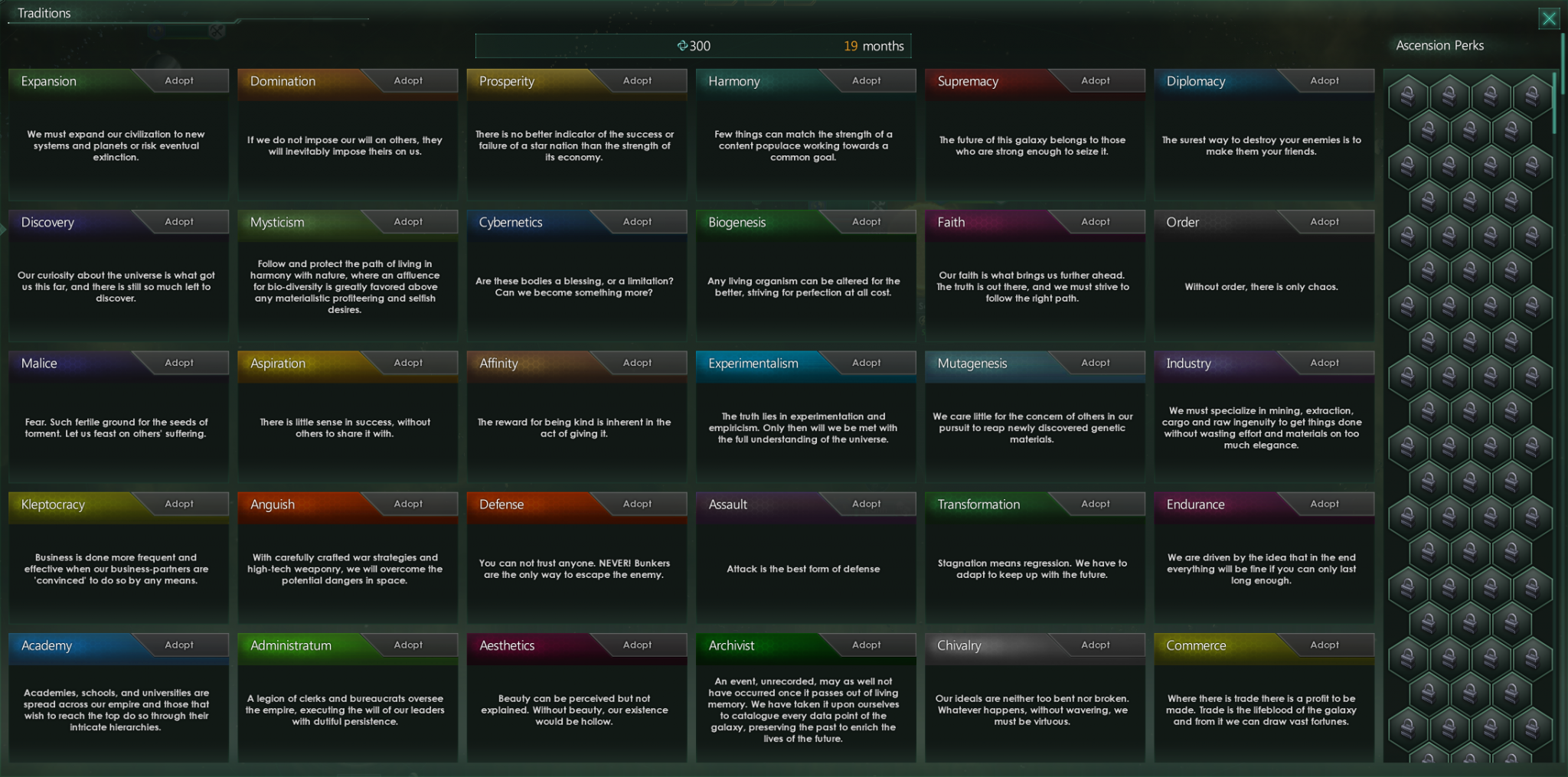Select the Experimentalism tradition title
The height and width of the screenshot is (777, 1568).
tap(753, 363)
